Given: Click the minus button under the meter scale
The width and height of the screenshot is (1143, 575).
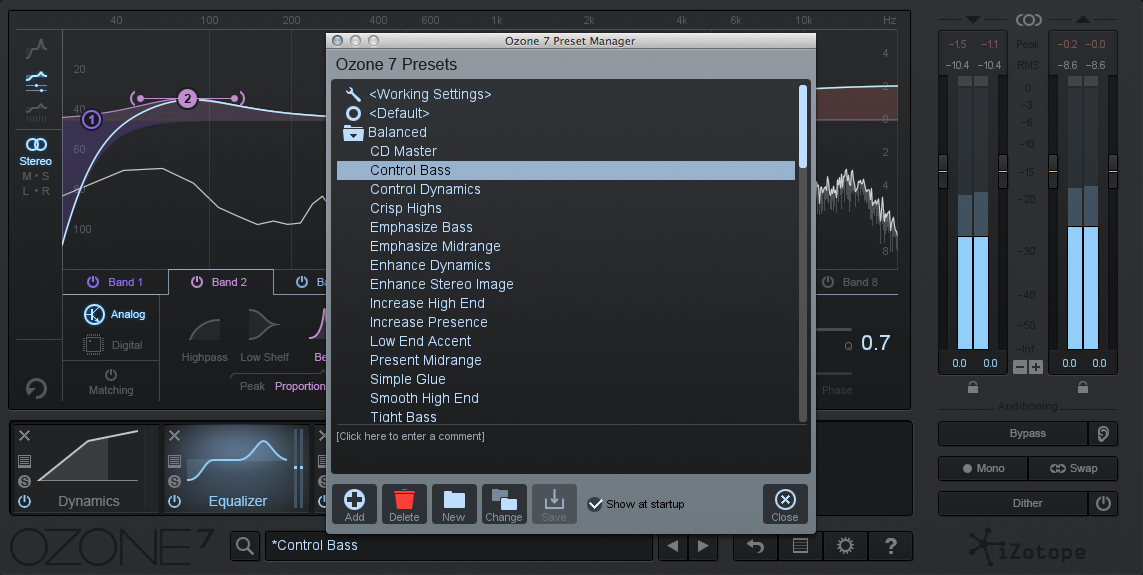Looking at the screenshot, I should tap(1020, 367).
